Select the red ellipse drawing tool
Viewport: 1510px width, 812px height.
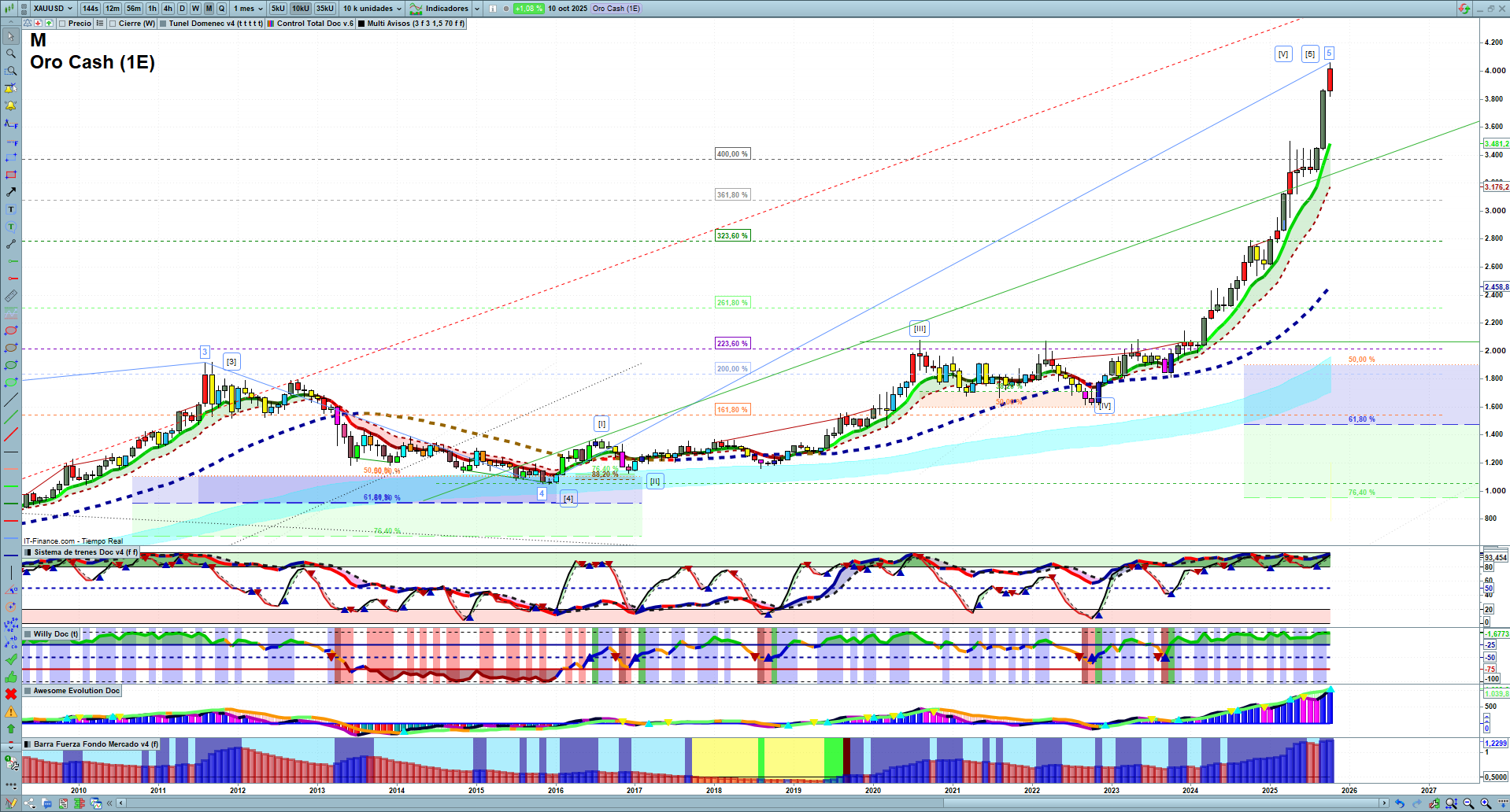click(11, 330)
